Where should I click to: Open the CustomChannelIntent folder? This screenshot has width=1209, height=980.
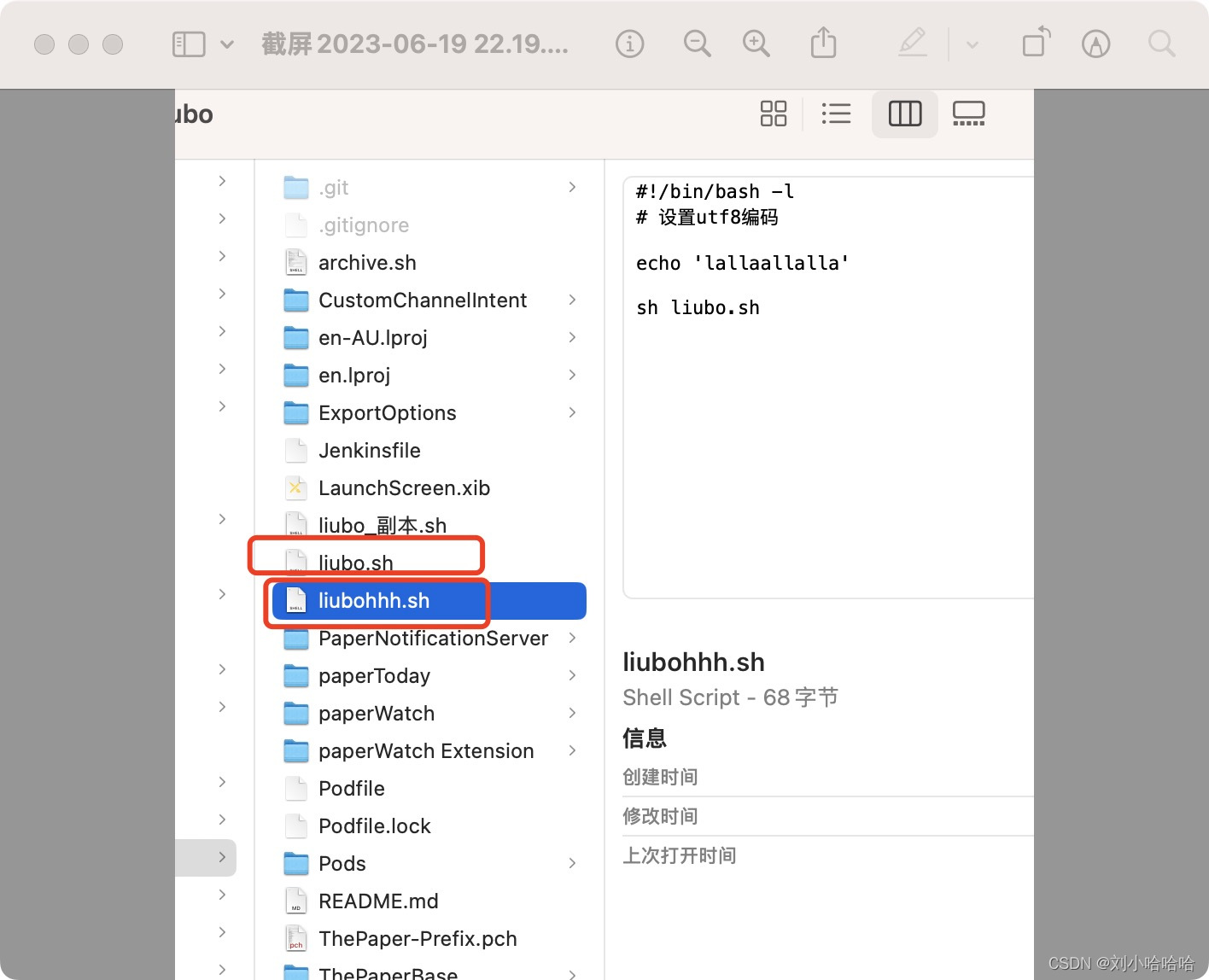(x=423, y=300)
